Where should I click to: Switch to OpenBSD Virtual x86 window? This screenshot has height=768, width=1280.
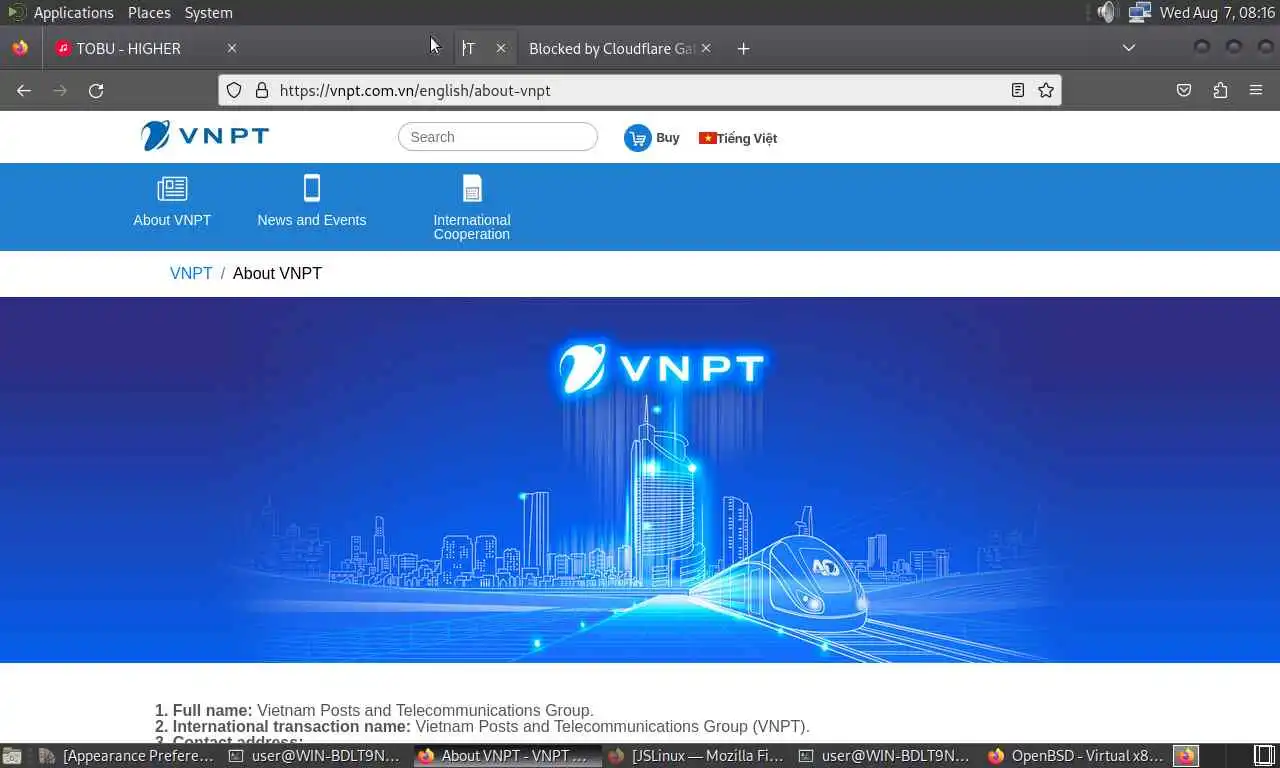point(1076,756)
